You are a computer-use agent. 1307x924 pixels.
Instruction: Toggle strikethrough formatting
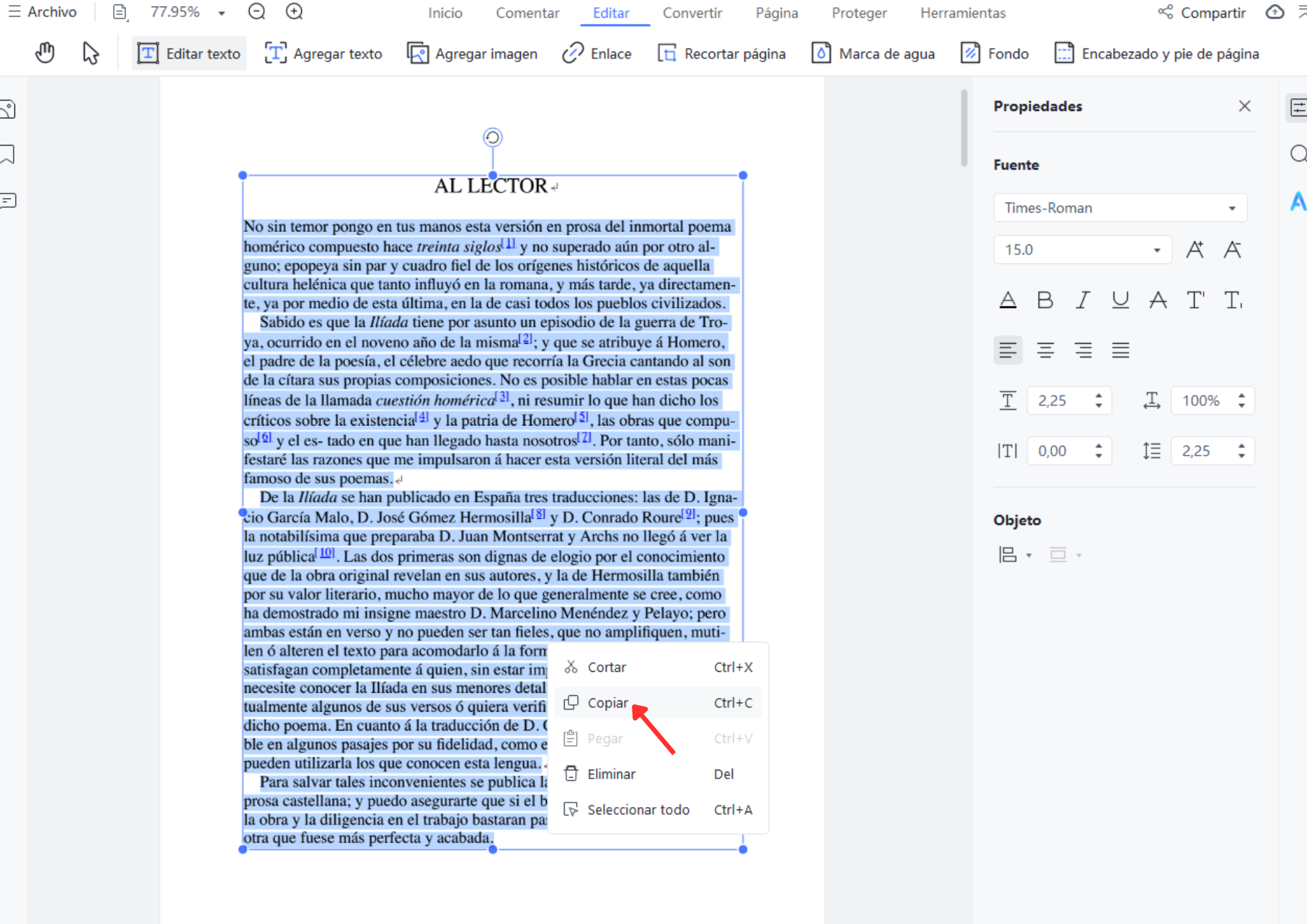point(1158,300)
